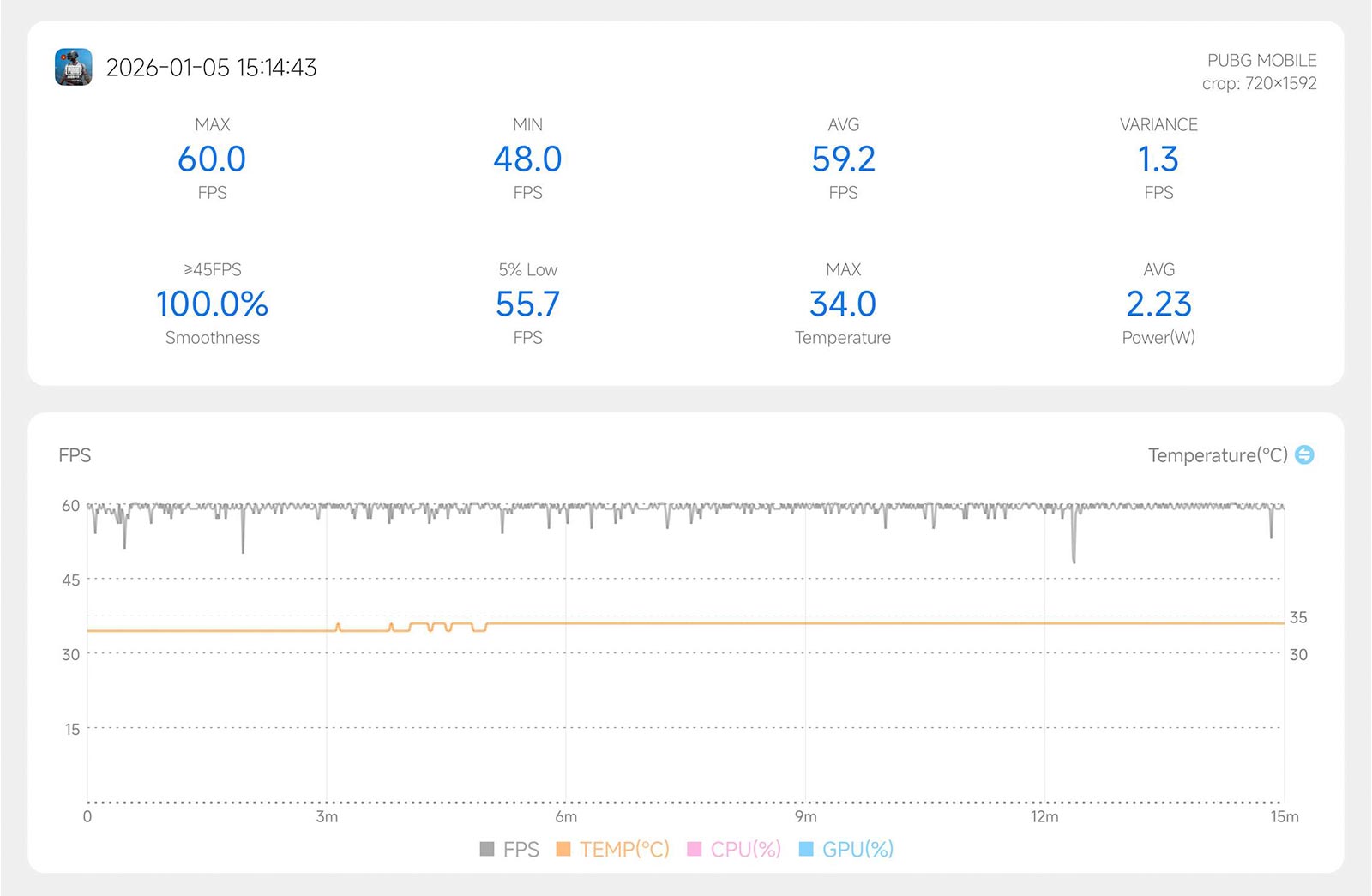Click the session timestamp 2026-01-05 15:14:43
The height and width of the screenshot is (896, 1372).
point(211,68)
